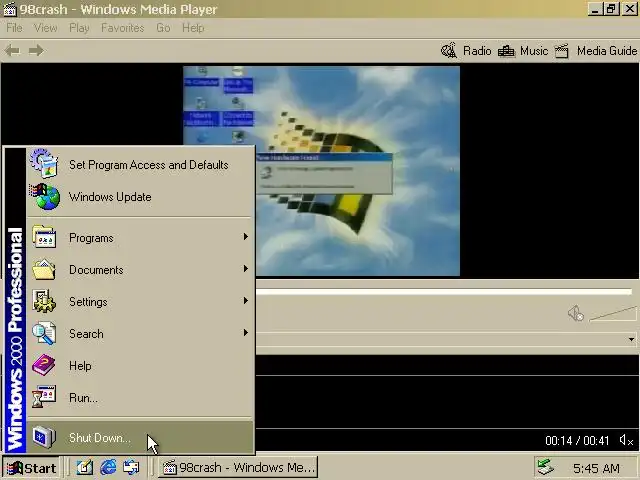Select 98crash Windows Media Player taskbar button

pyautogui.click(x=238, y=467)
